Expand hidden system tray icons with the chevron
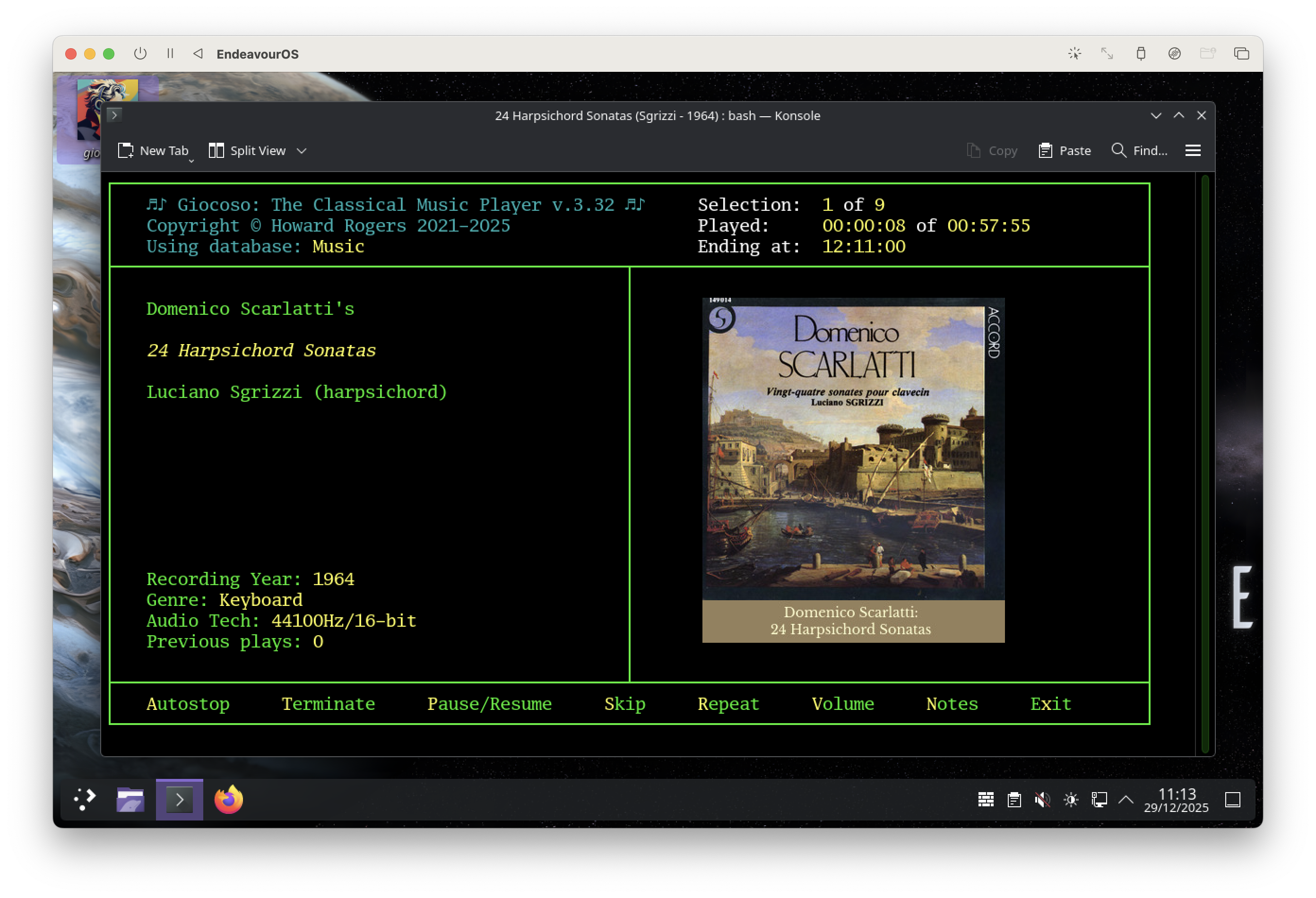This screenshot has width=1316, height=898. [x=1126, y=800]
